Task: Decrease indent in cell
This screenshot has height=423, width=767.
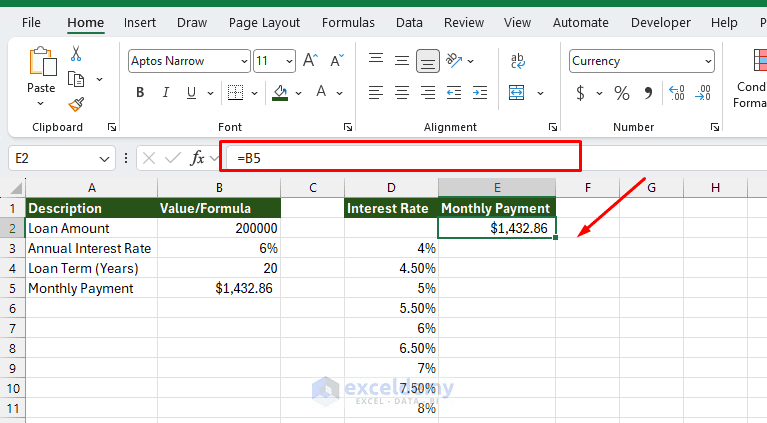Action: point(454,92)
